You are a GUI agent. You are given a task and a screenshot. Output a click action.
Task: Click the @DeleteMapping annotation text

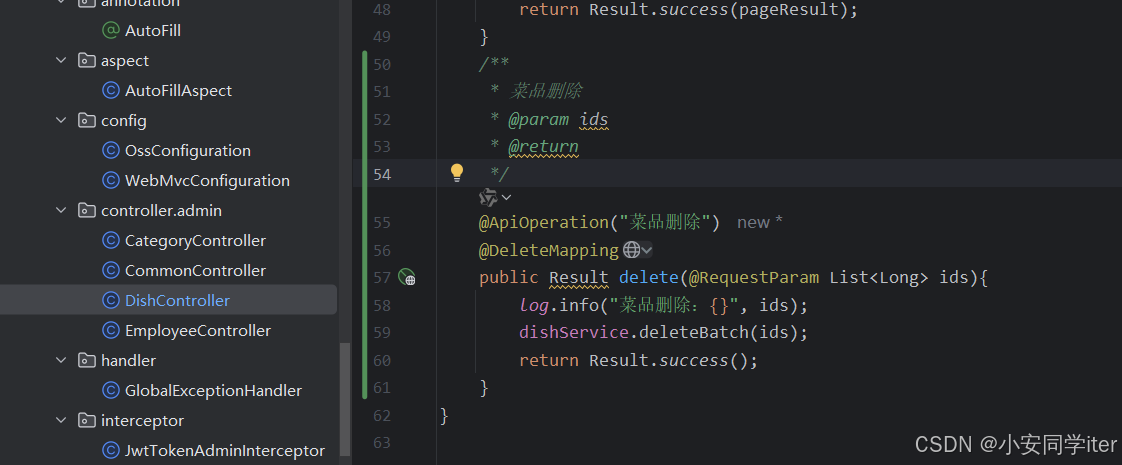549,250
